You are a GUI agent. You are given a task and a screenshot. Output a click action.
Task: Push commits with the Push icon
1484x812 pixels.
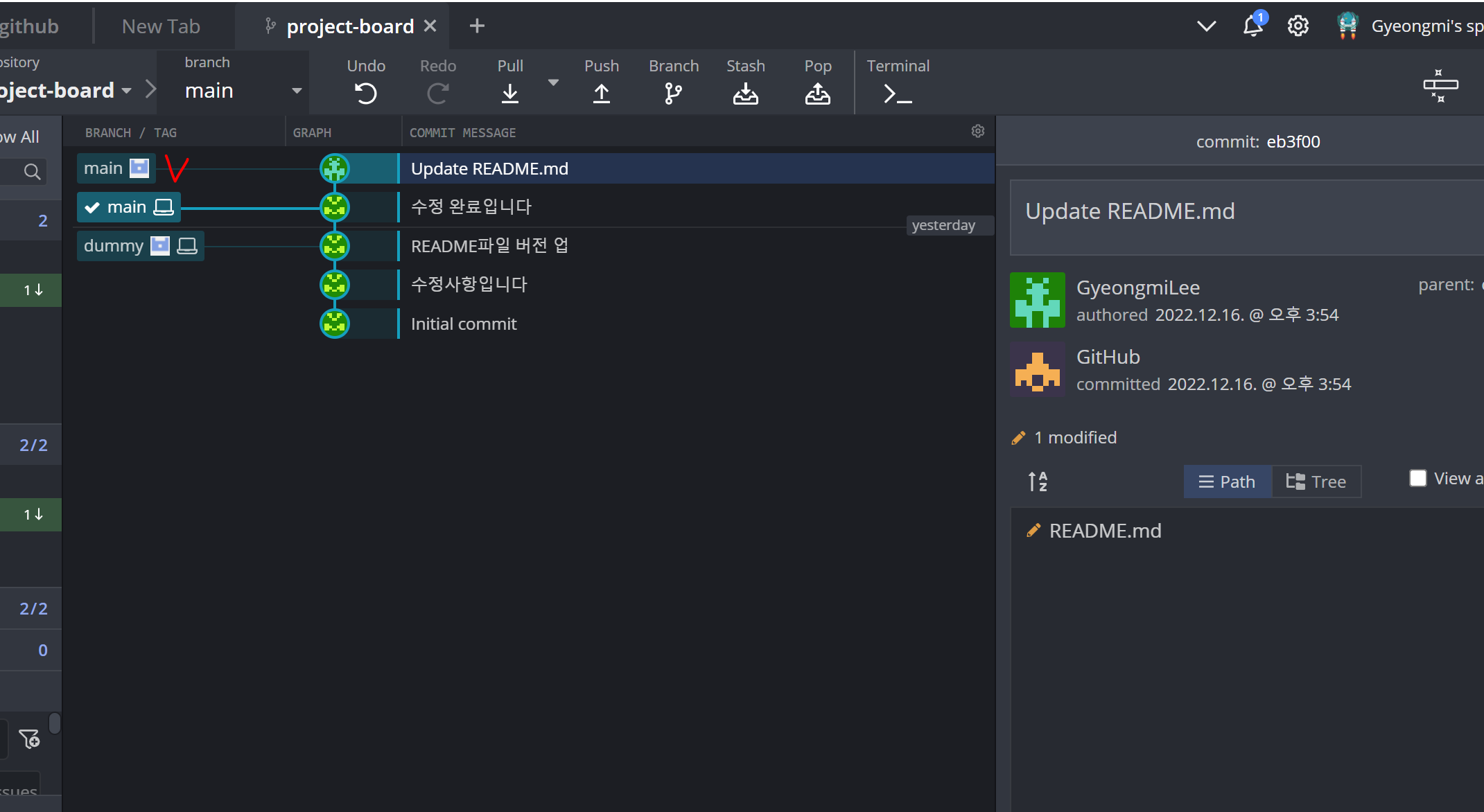tap(601, 93)
